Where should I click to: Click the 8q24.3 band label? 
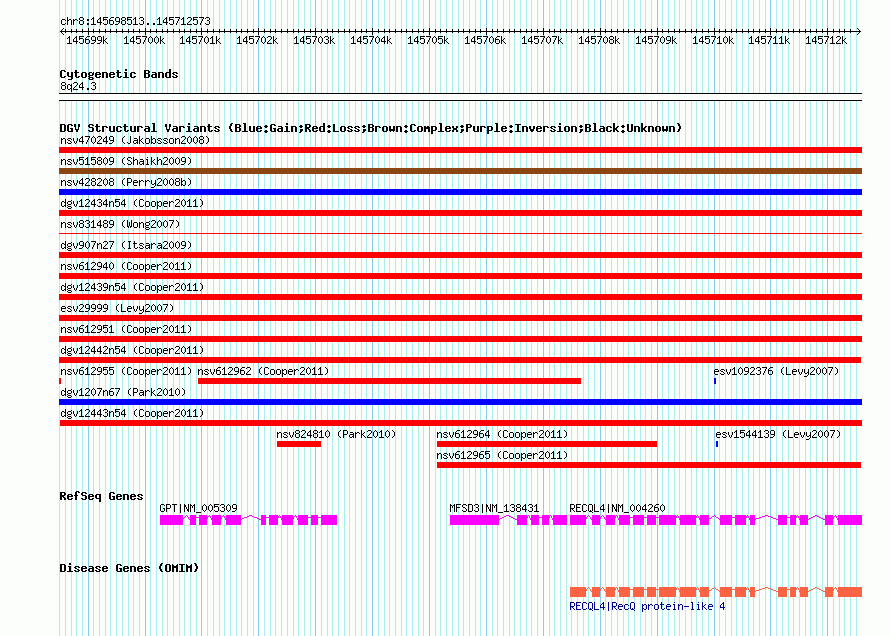point(78,86)
